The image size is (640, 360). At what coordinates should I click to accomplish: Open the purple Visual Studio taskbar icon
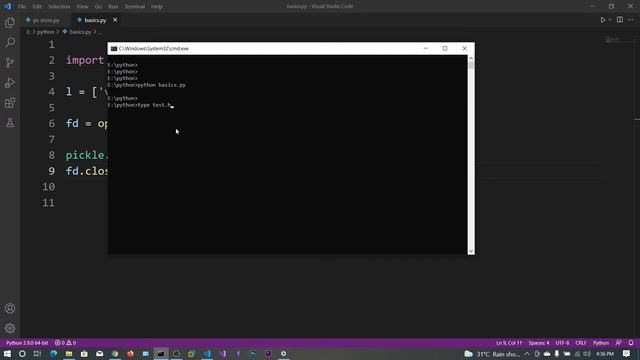point(222,353)
